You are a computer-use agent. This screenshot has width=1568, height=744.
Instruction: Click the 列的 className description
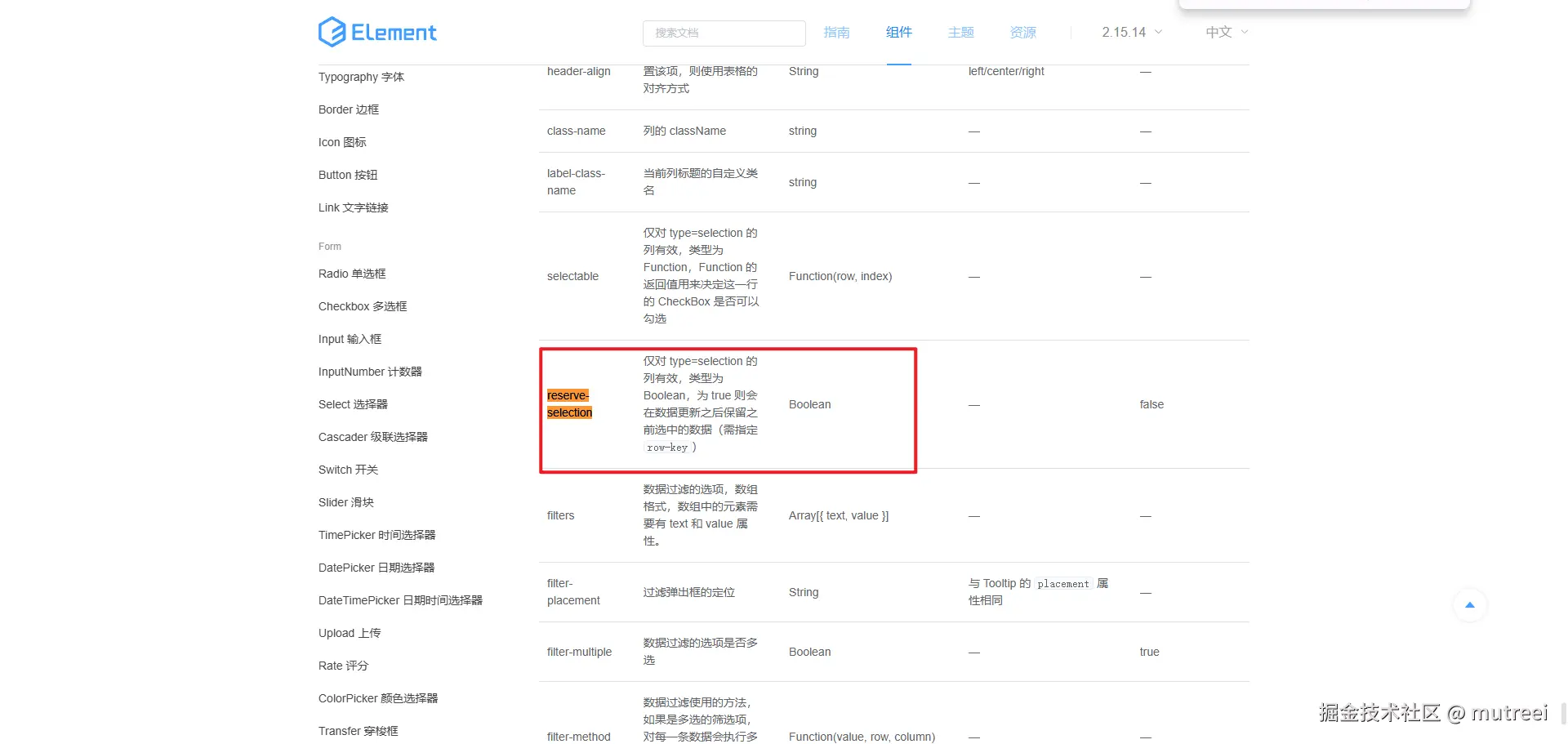684,131
